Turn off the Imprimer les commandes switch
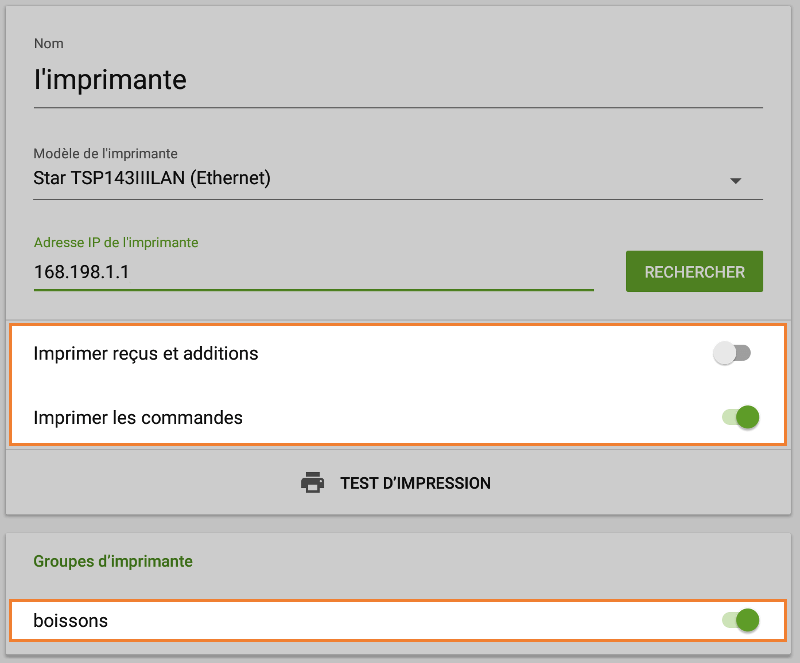The width and height of the screenshot is (800, 663). [740, 417]
